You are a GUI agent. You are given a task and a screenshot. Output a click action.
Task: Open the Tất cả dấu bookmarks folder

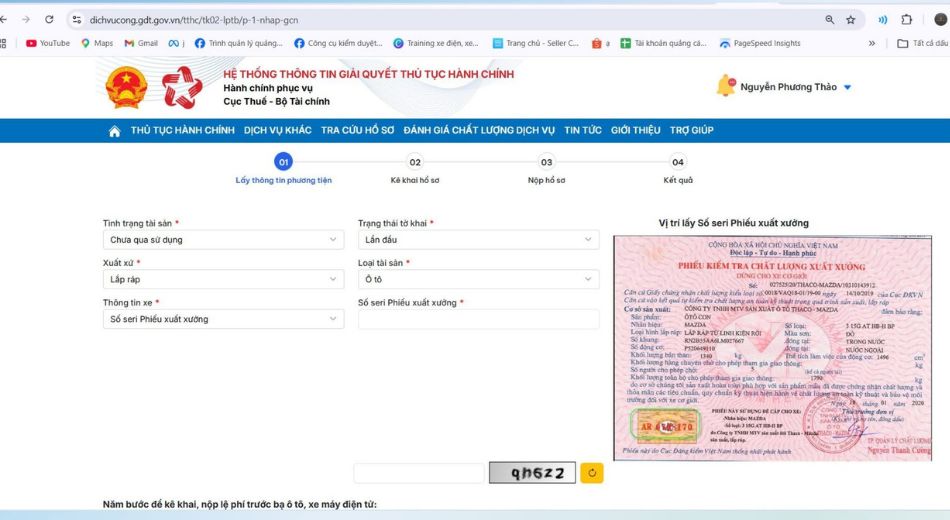(923, 43)
